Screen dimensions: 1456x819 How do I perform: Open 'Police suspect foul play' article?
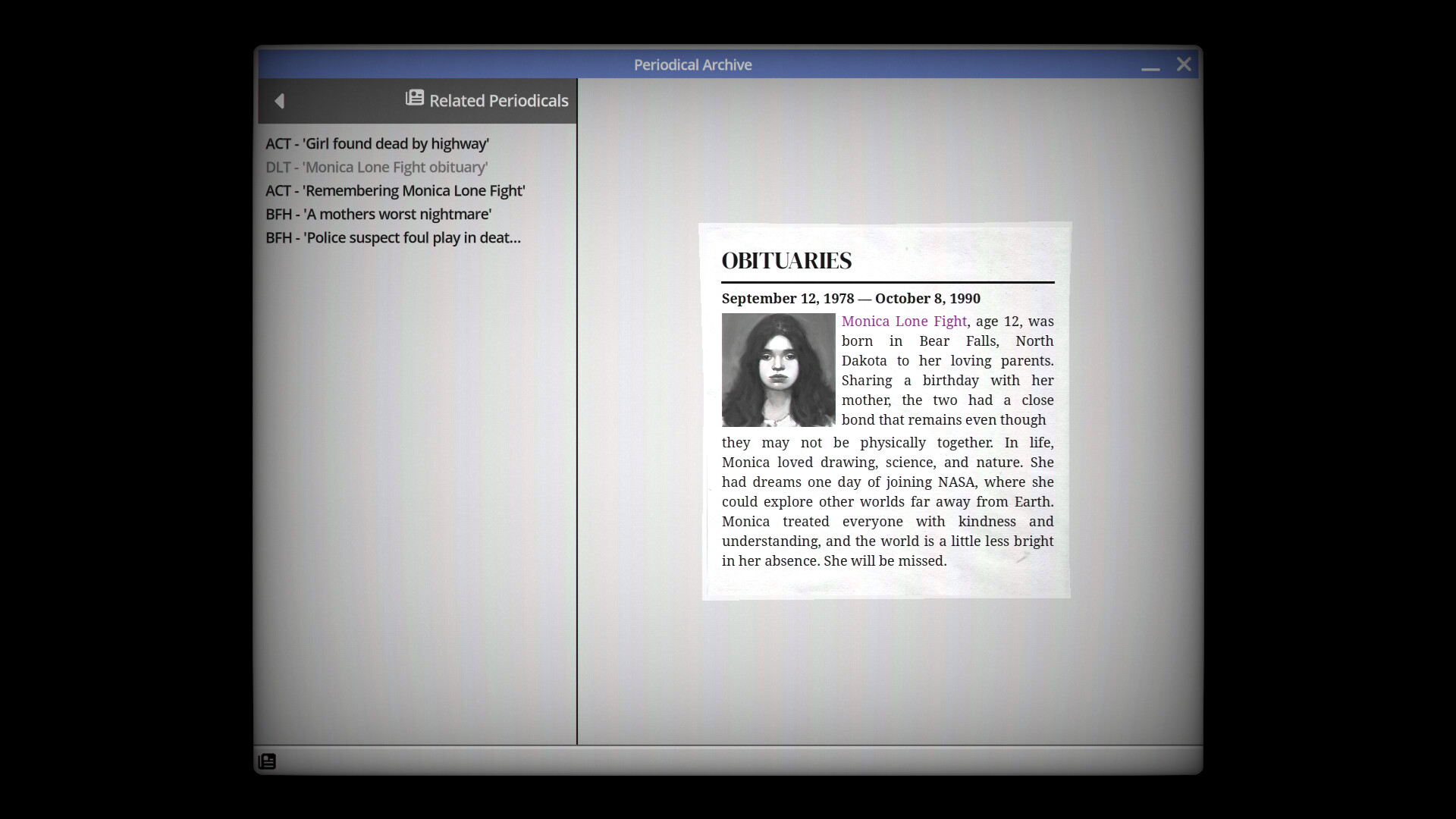point(392,237)
